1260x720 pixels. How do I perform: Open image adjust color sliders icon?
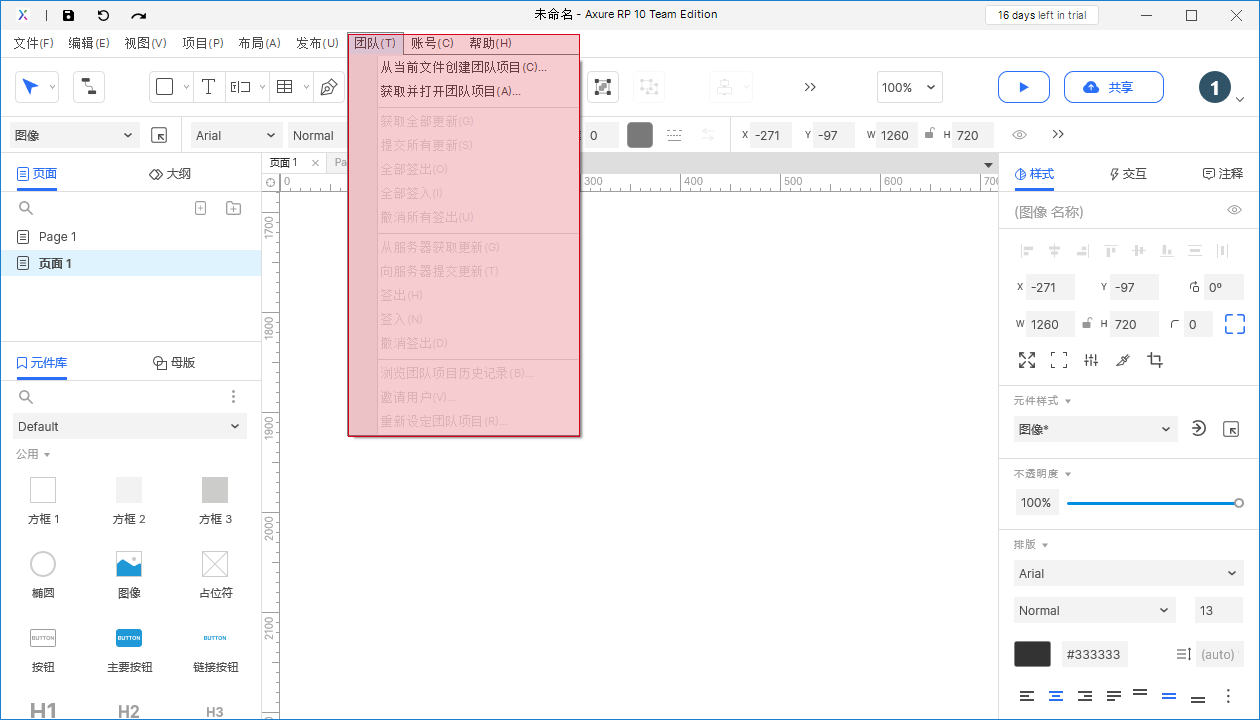(x=1091, y=360)
